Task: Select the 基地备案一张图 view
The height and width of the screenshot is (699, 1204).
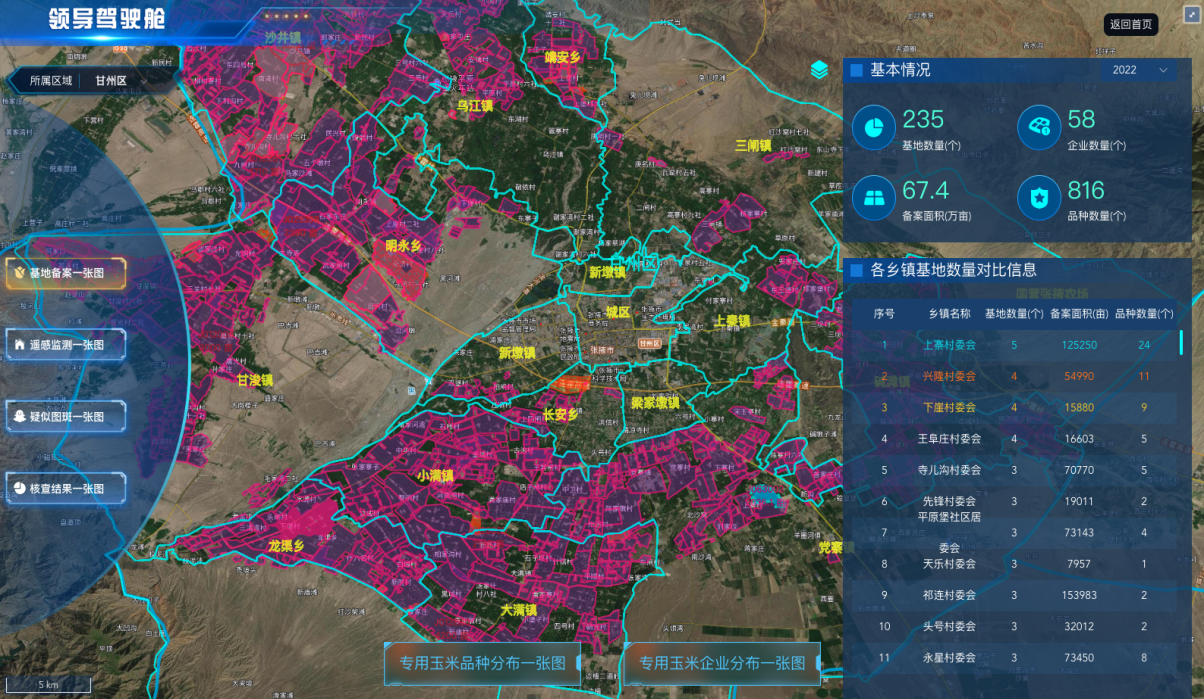Action: click(66, 272)
